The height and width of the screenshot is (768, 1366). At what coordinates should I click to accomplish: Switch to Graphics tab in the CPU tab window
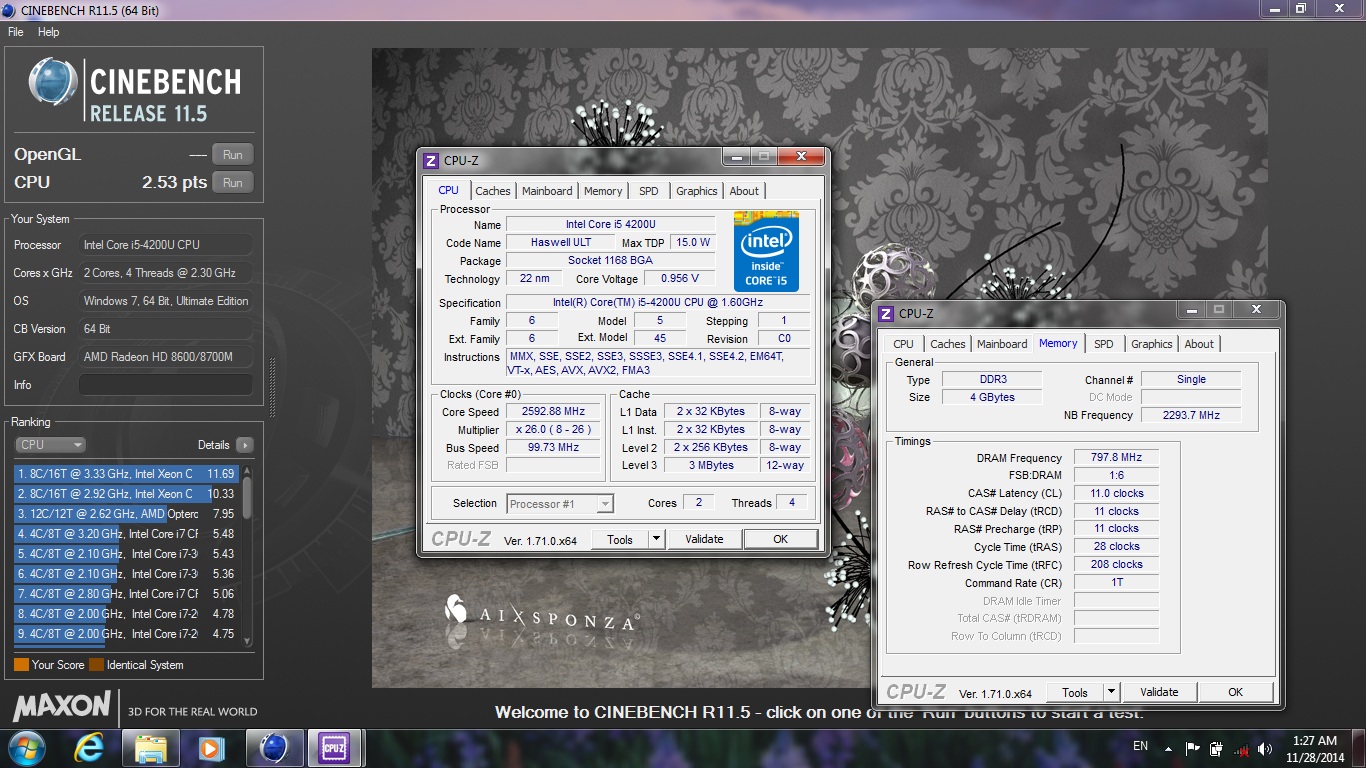697,191
